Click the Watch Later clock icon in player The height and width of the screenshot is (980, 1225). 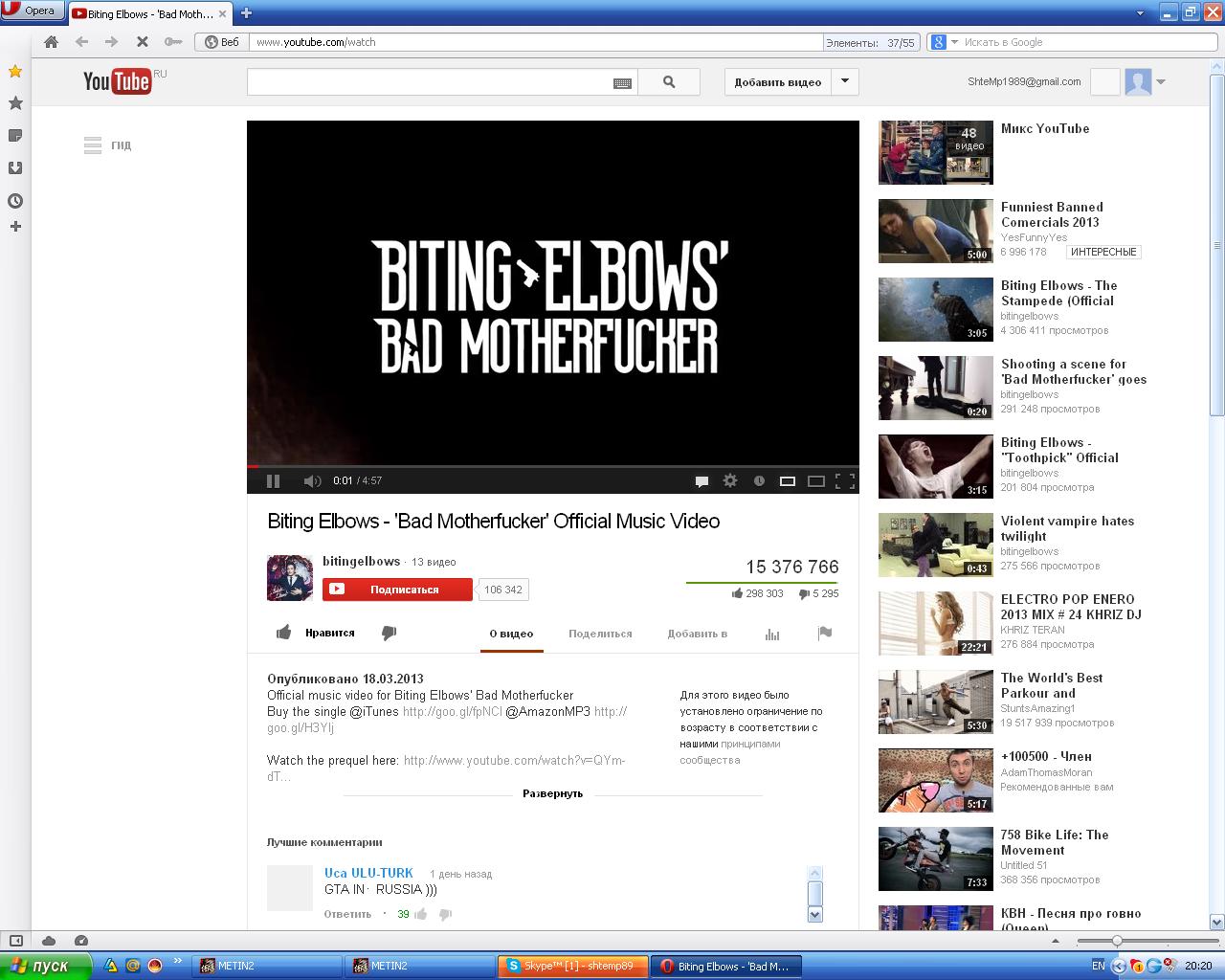[759, 480]
